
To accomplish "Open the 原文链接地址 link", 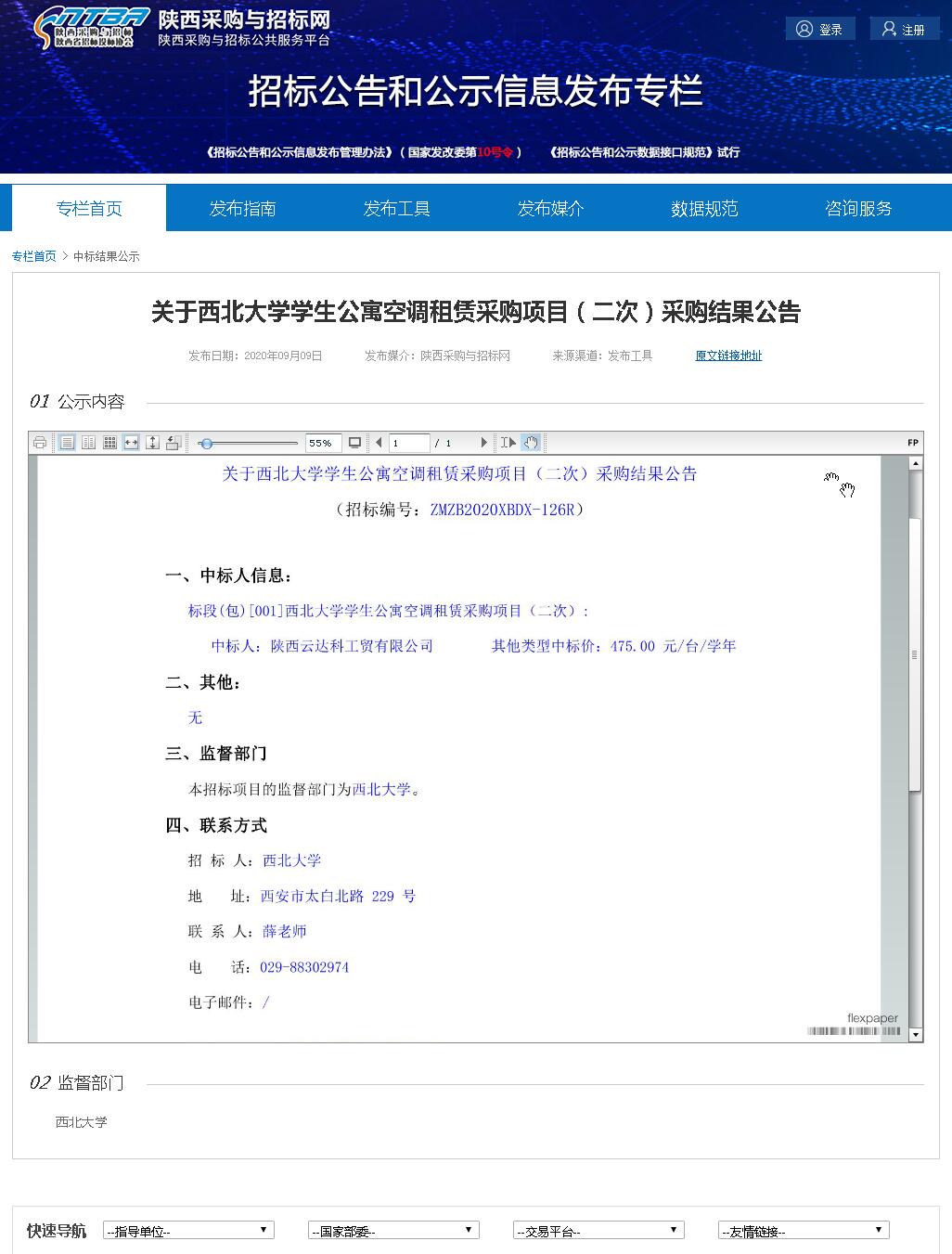I will 728,356.
